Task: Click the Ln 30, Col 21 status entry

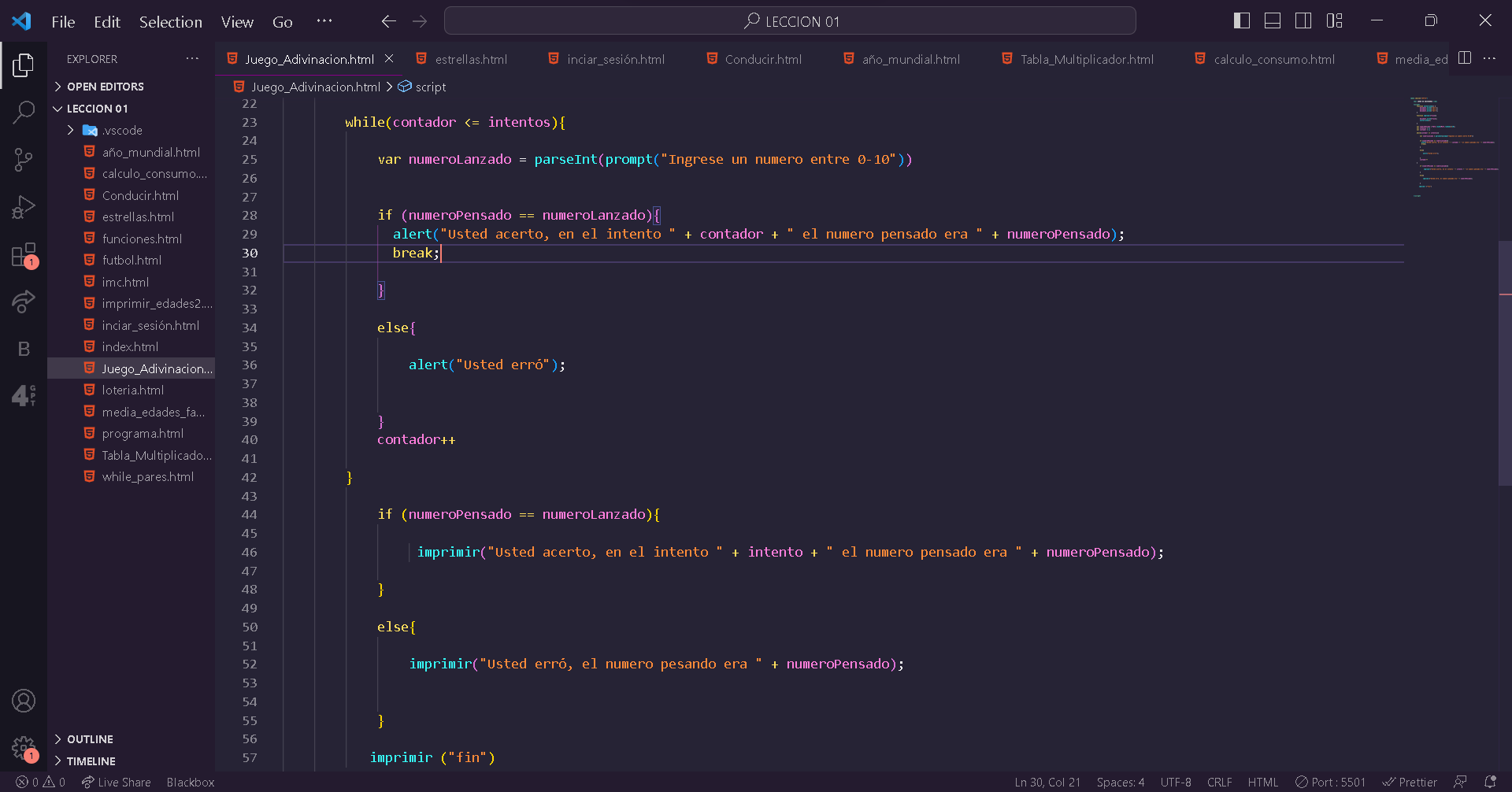Action: click(1047, 782)
